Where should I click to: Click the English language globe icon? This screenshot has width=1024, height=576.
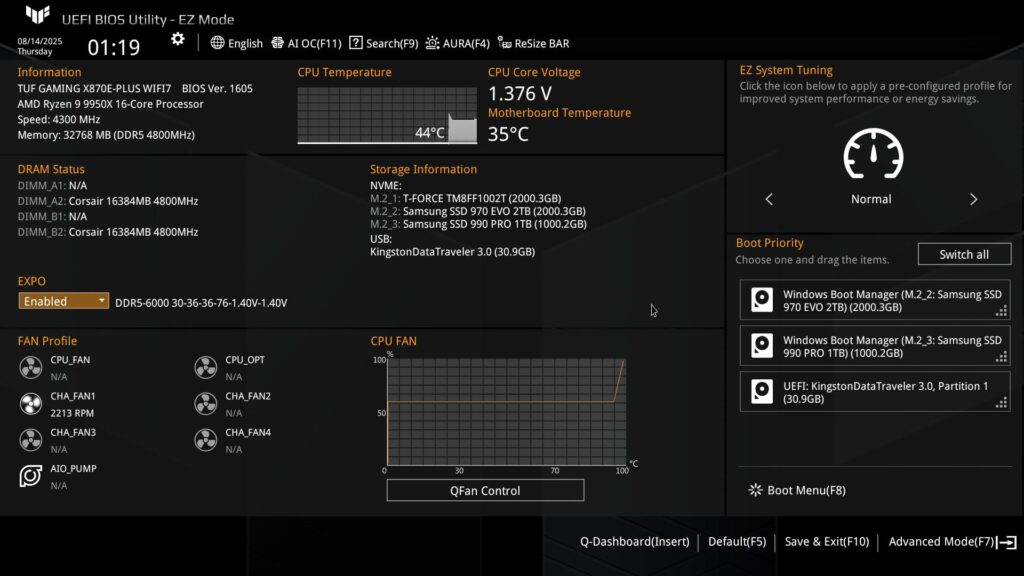(x=217, y=43)
